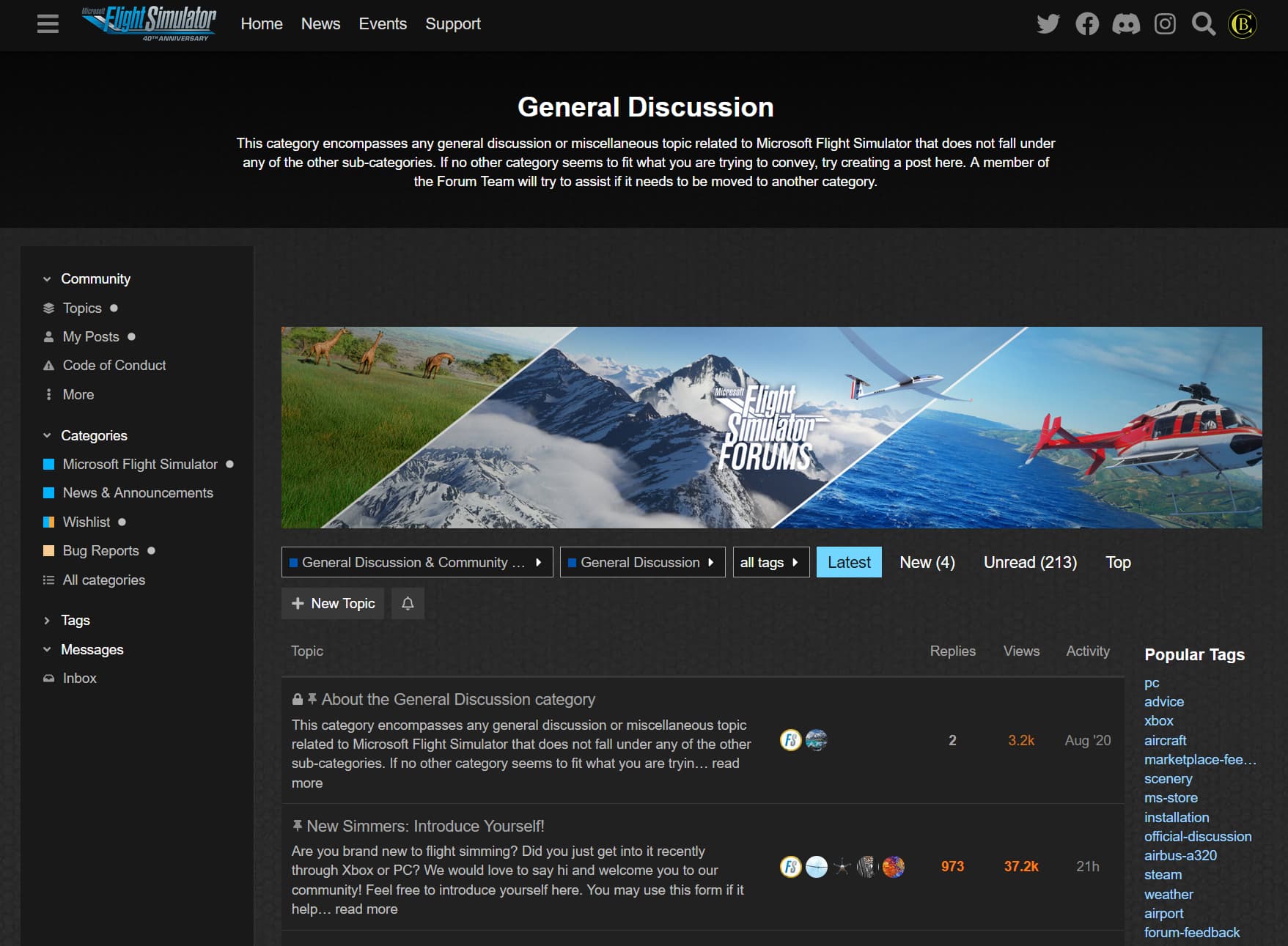This screenshot has width=1288, height=946.
Task: Open News & Announcements category
Action: point(138,492)
